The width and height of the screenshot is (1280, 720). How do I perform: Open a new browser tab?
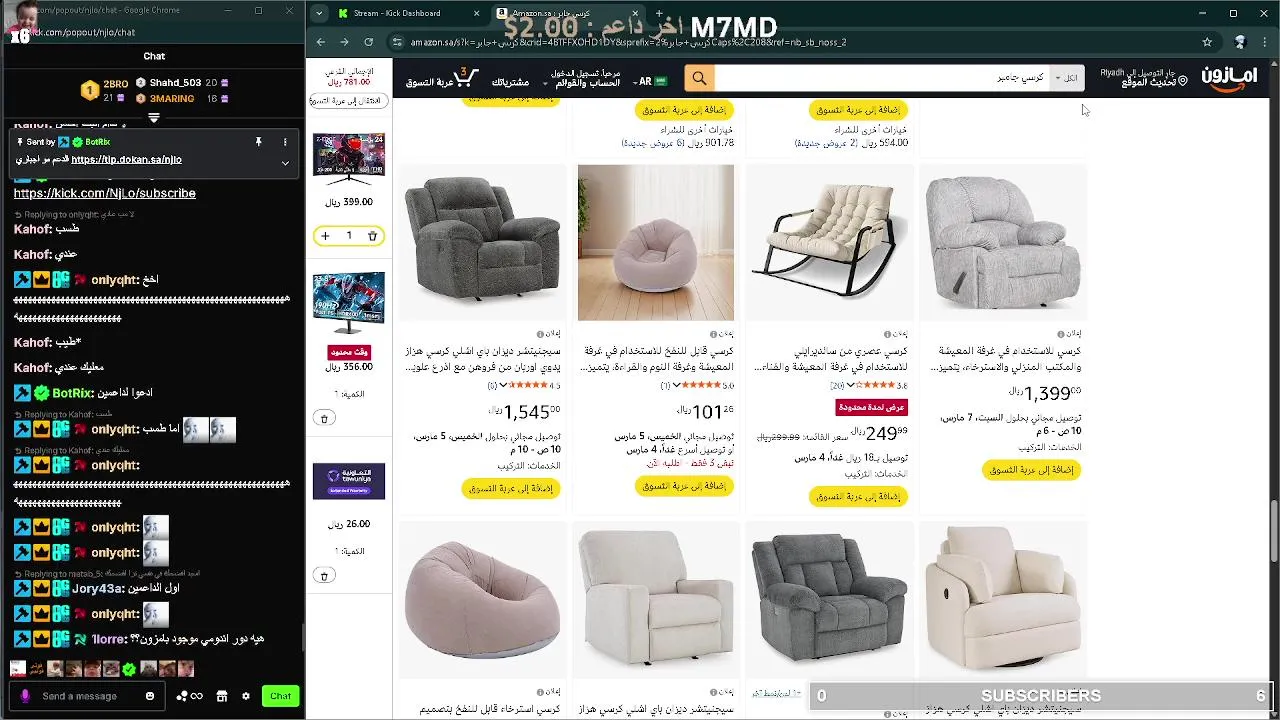point(660,13)
